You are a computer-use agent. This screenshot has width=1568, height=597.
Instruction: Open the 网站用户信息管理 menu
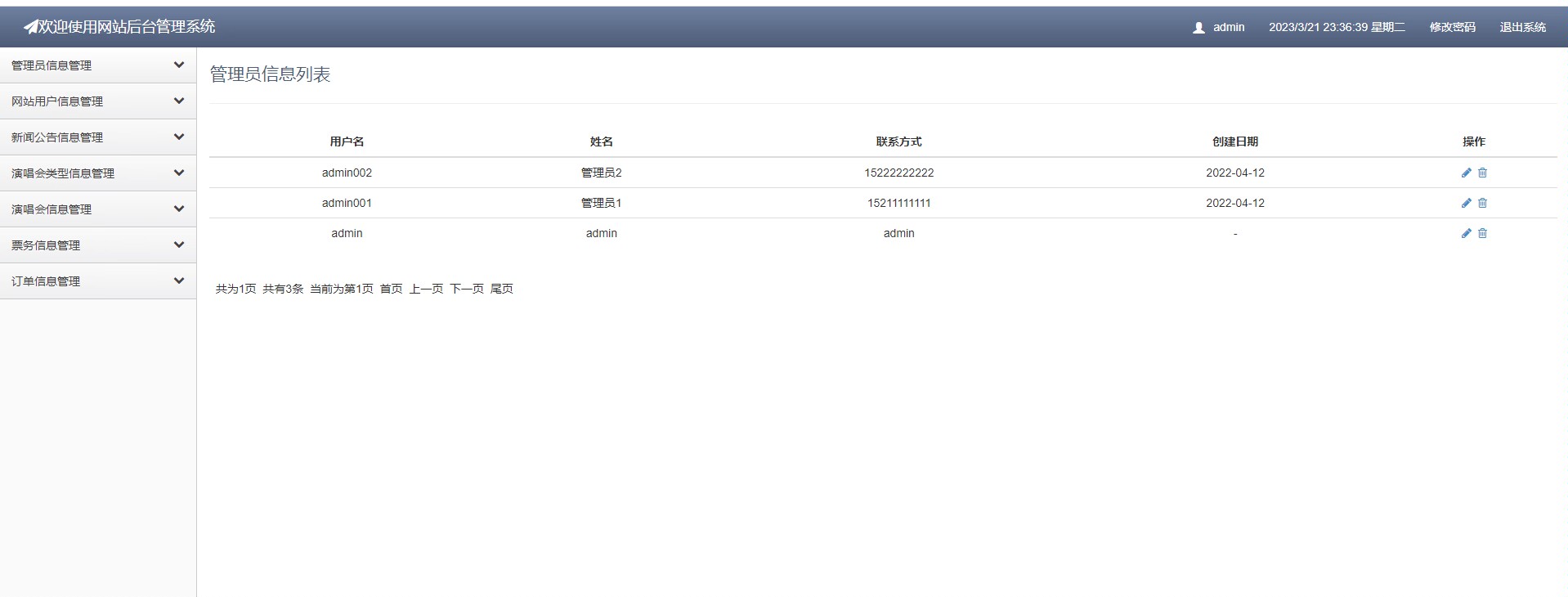point(98,101)
